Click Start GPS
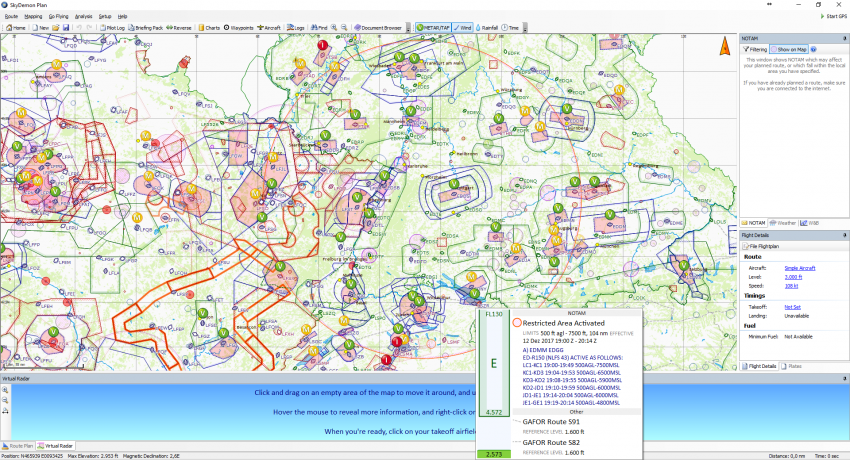Viewport: 850px width, 460px height. point(834,16)
